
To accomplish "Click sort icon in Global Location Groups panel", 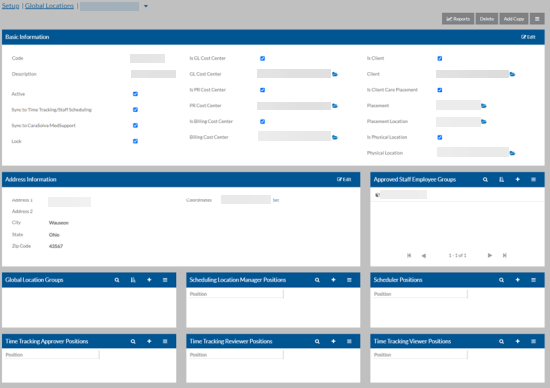I will [x=133, y=280].
